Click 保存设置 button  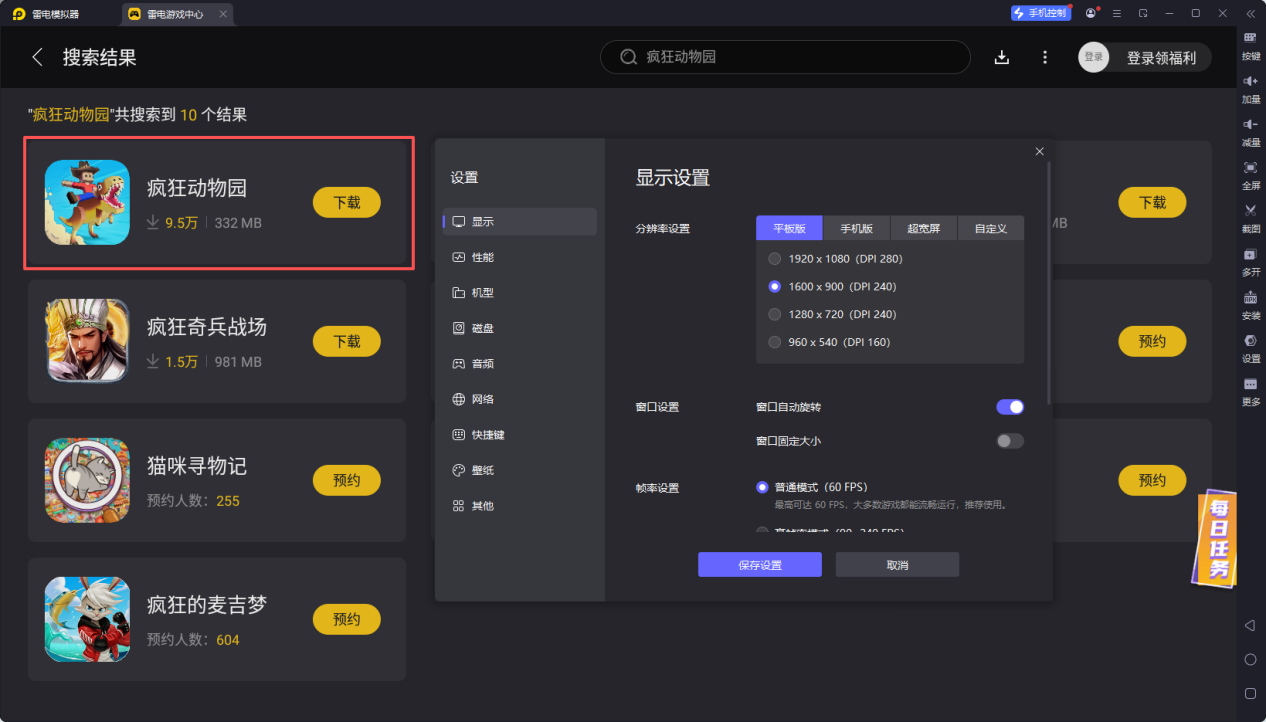(760, 565)
